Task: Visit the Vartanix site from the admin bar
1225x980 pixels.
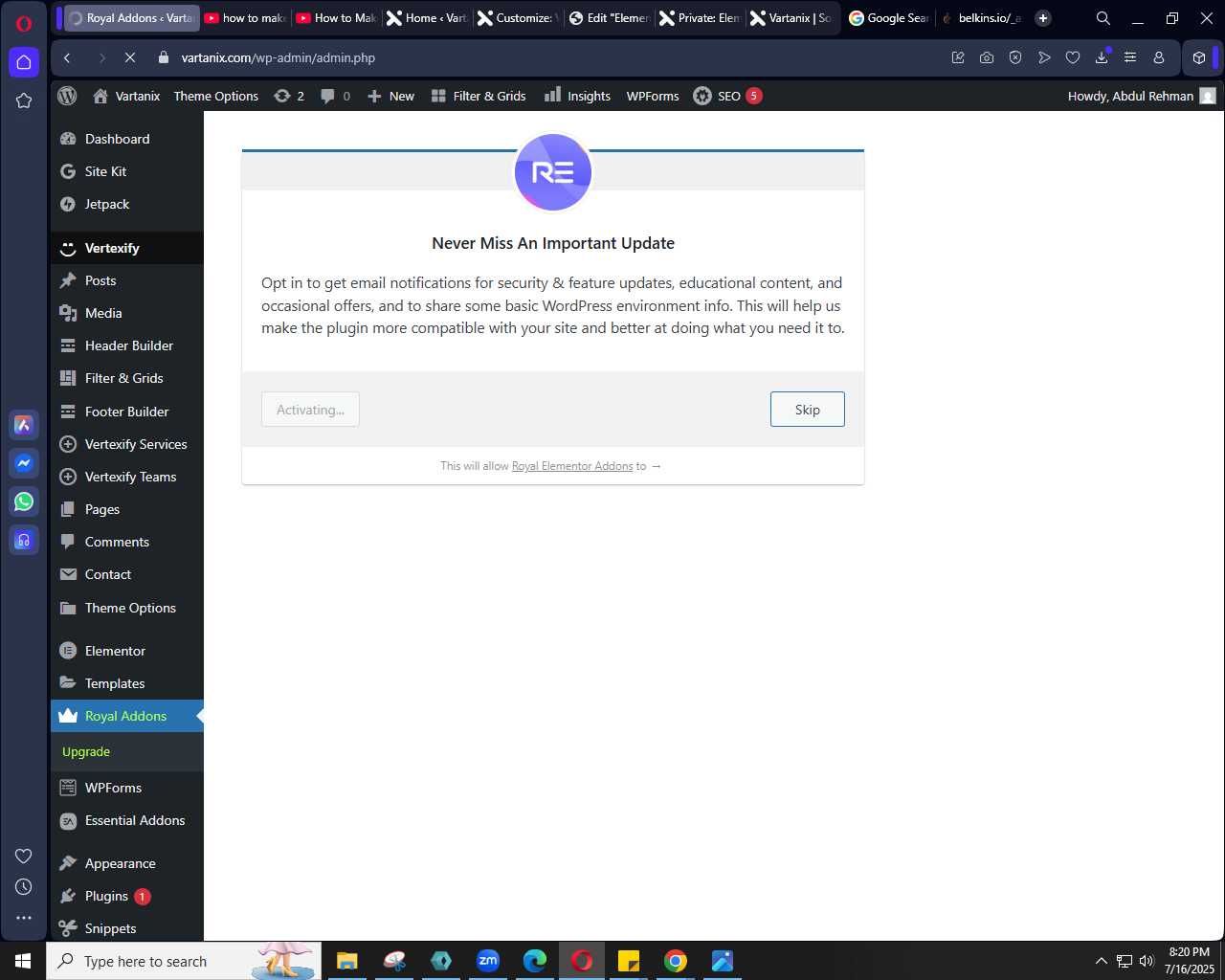Action: coord(126,96)
